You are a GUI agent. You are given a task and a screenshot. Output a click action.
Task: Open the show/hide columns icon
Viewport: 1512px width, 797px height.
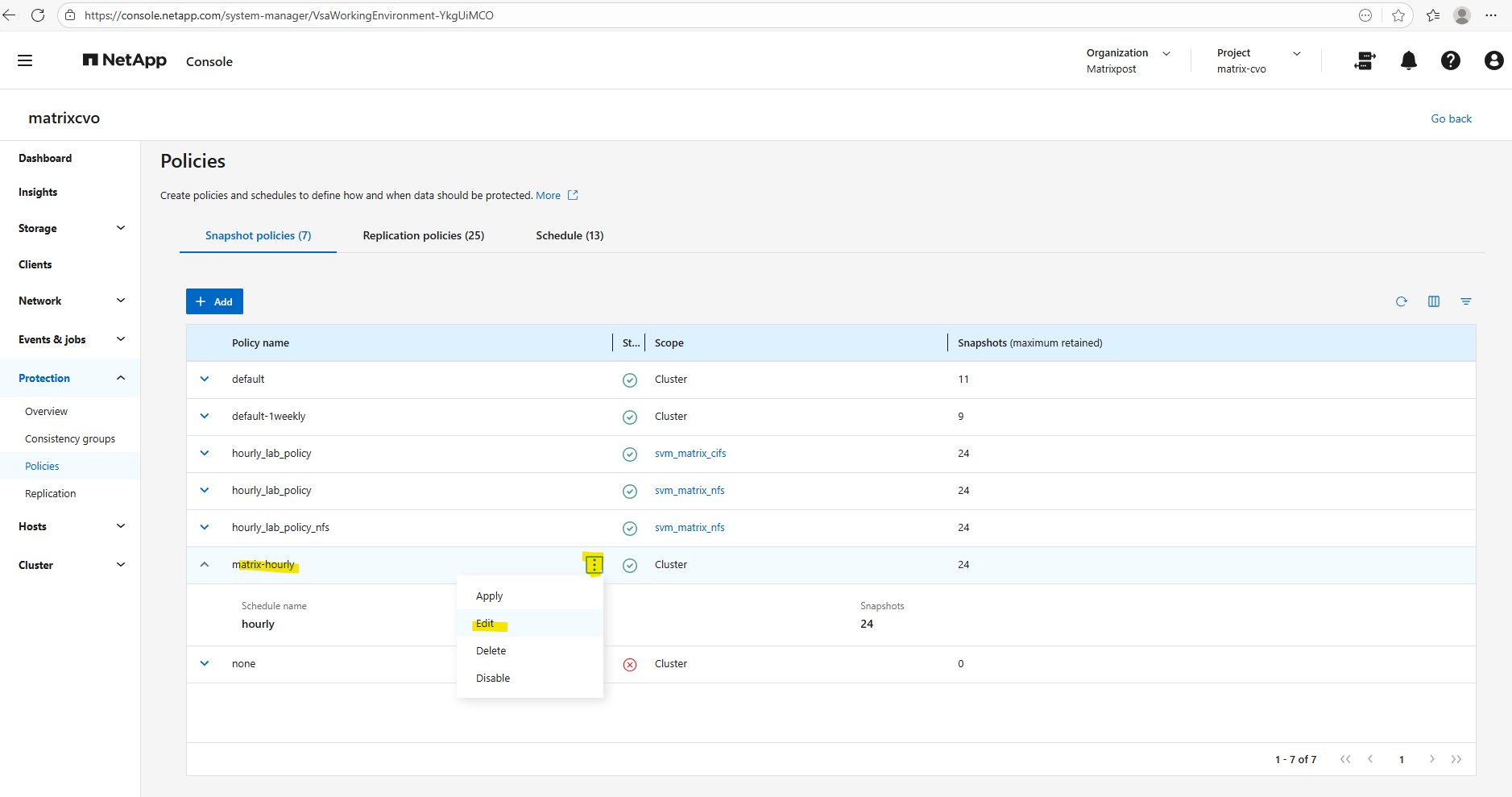1433,301
